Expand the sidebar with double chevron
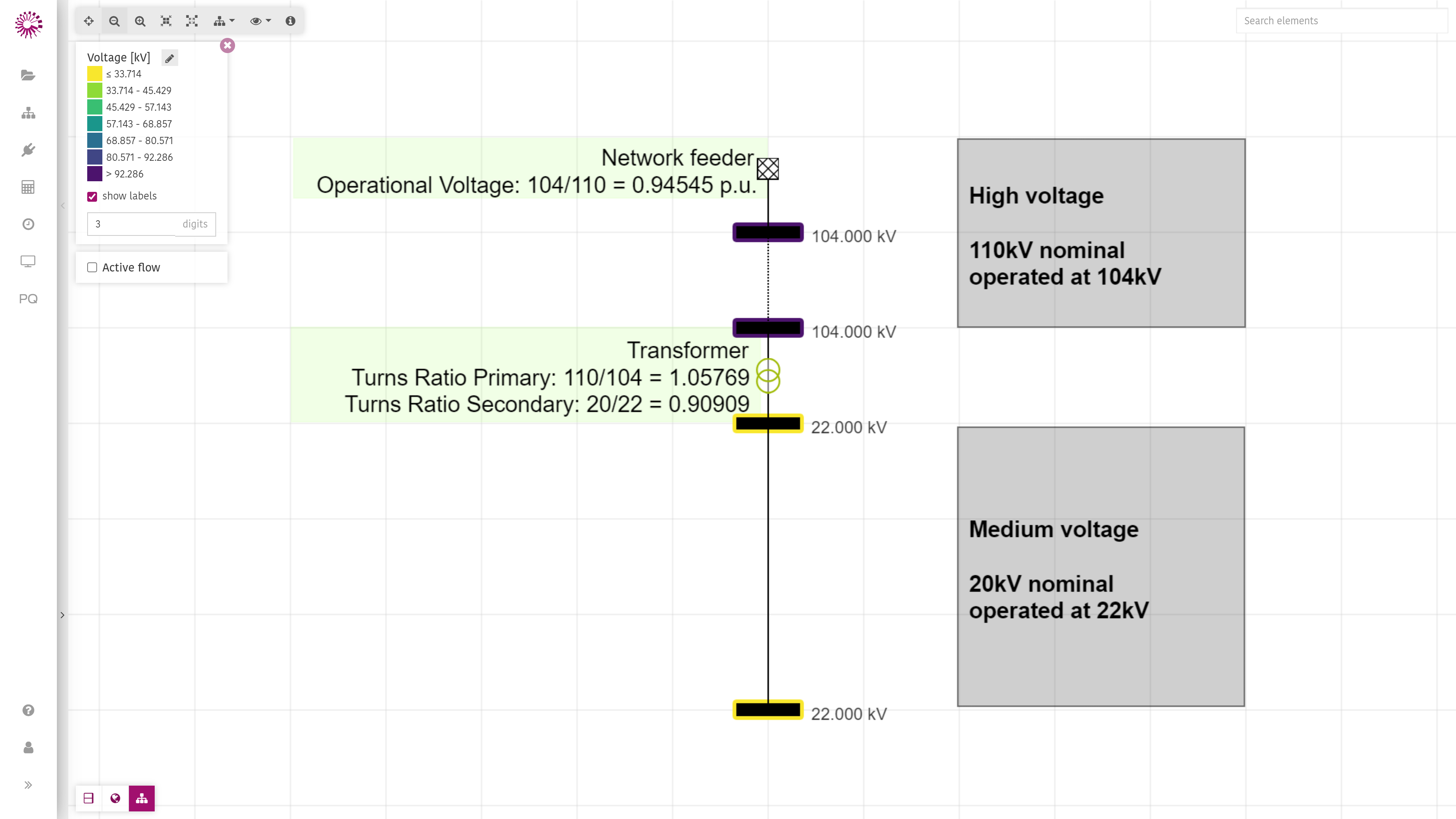The image size is (1456, 819). pos(28,784)
